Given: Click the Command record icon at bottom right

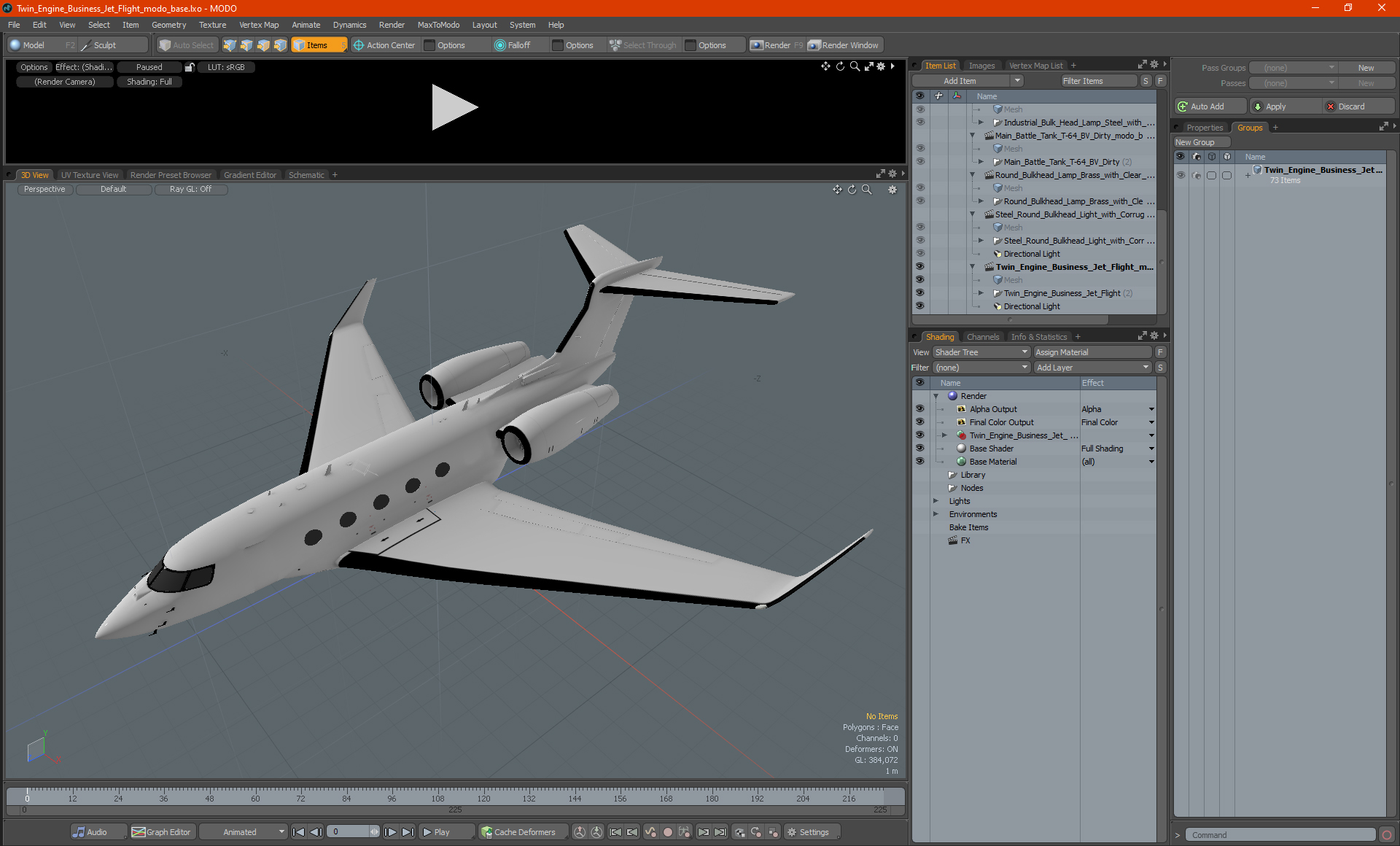Looking at the screenshot, I should (1387, 835).
